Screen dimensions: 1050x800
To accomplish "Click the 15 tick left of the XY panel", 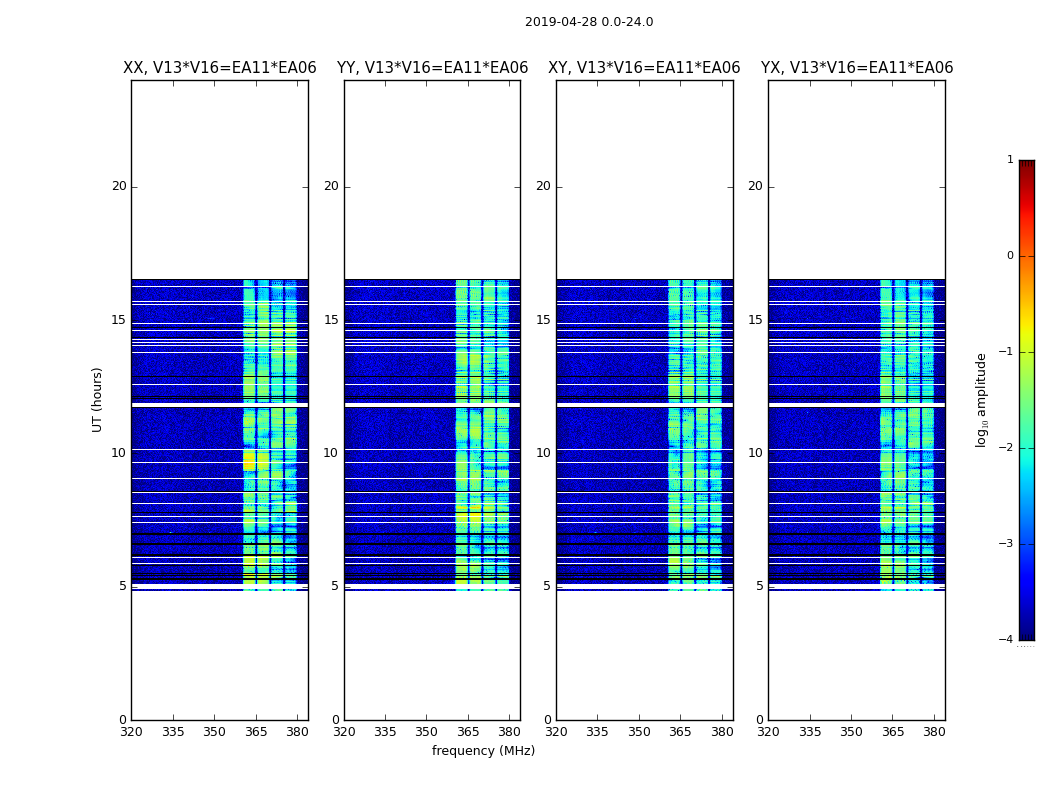I will click(543, 320).
